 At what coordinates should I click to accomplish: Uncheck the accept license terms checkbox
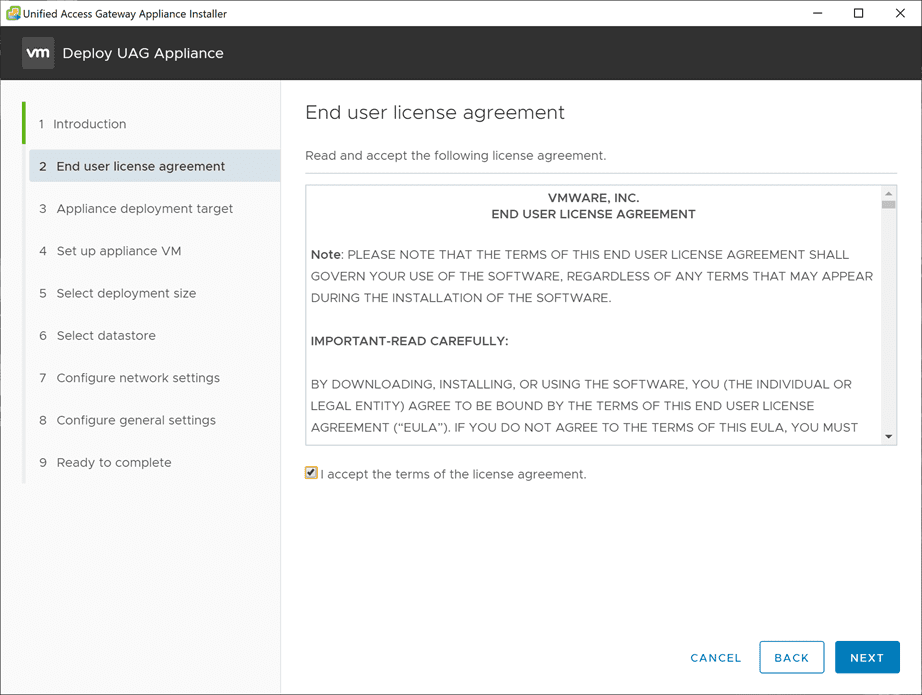click(x=312, y=473)
